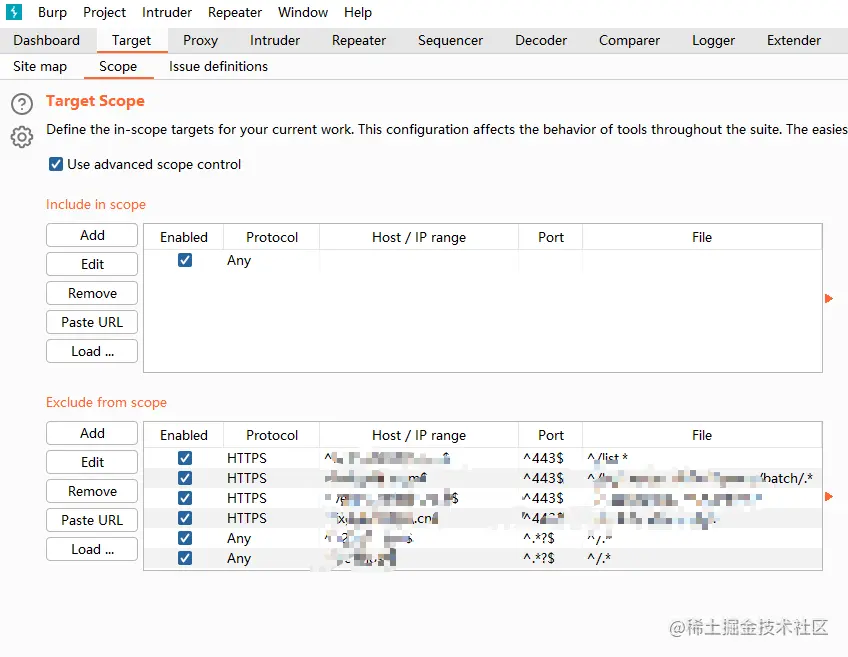Screen dimensions: 848x657
Task: Sort exclude table by File column
Action: pyautogui.click(x=702, y=435)
